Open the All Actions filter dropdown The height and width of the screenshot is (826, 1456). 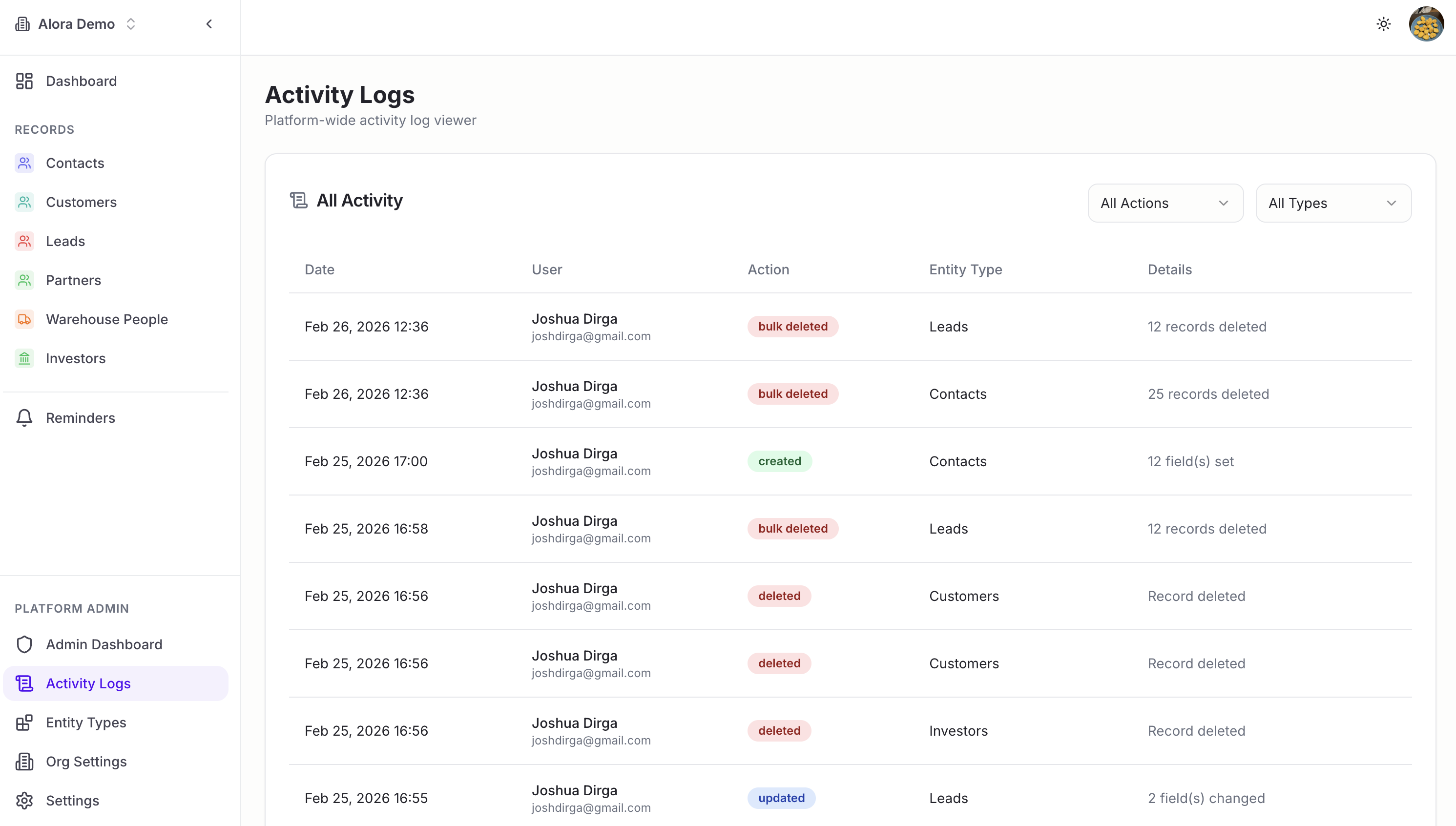1165,203
